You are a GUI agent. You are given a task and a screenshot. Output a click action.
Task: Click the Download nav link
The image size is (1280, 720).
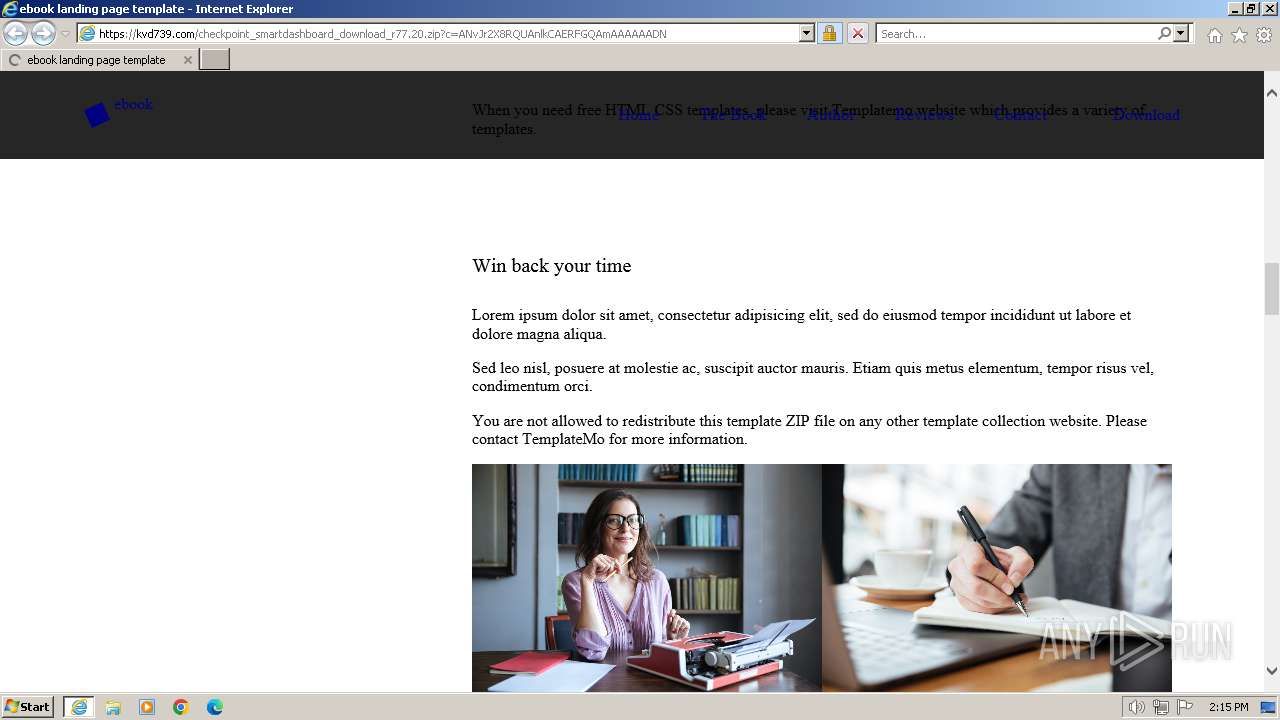click(x=1146, y=115)
